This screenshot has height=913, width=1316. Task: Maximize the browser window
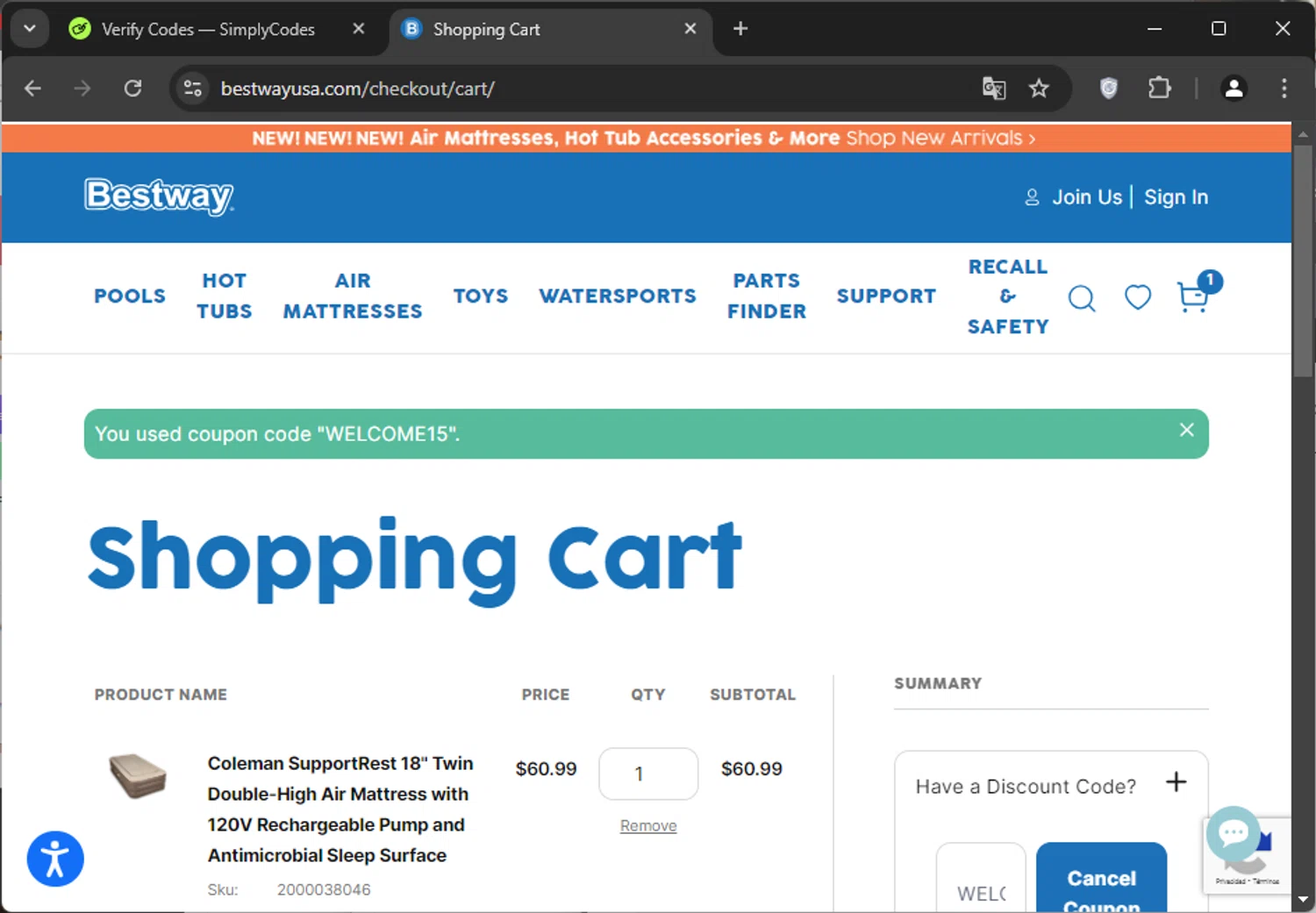(x=1219, y=29)
